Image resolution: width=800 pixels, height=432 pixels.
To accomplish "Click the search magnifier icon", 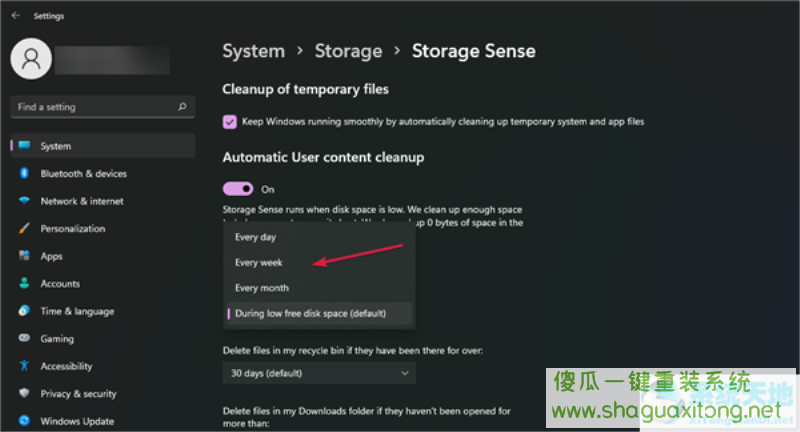I will point(182,107).
